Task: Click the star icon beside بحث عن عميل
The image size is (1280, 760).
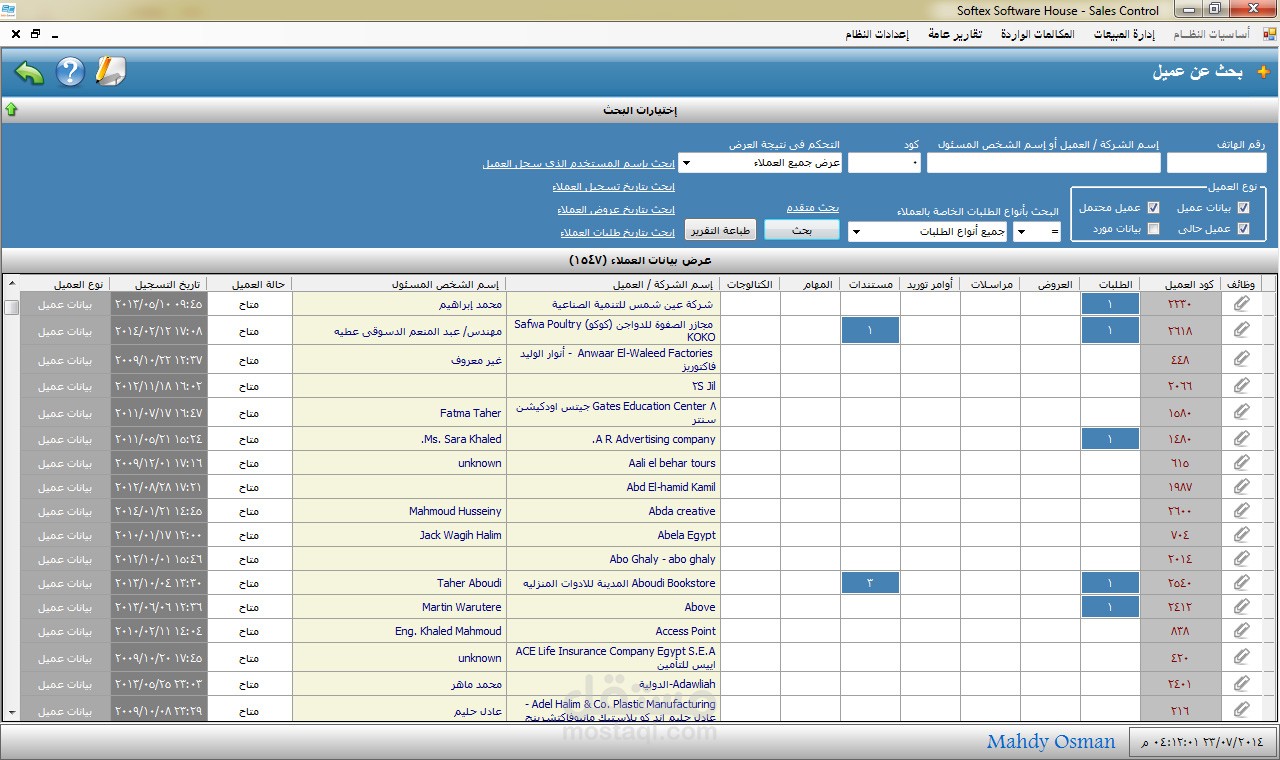Action: click(x=1263, y=72)
